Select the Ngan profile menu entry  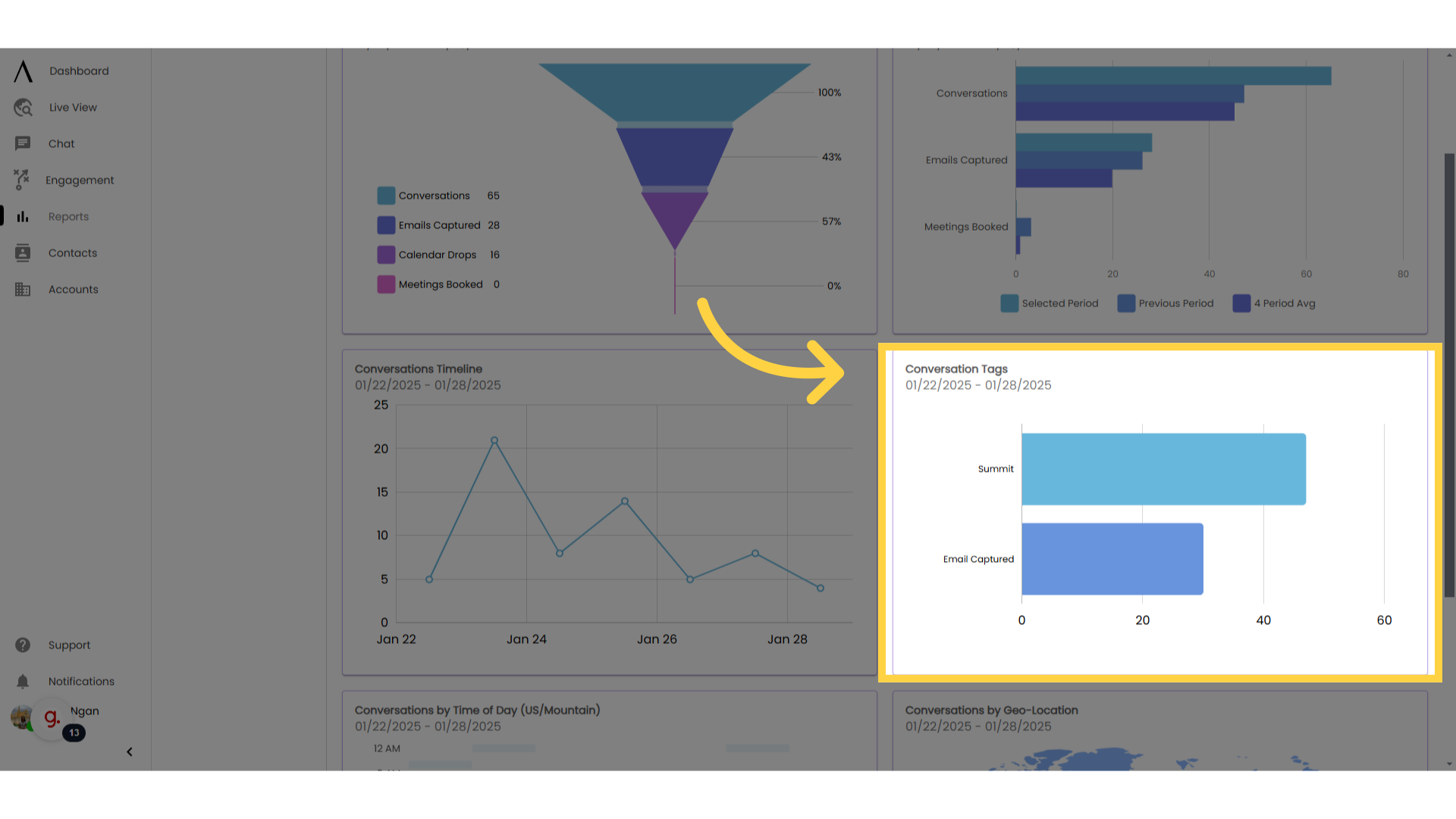pyautogui.click(x=83, y=711)
